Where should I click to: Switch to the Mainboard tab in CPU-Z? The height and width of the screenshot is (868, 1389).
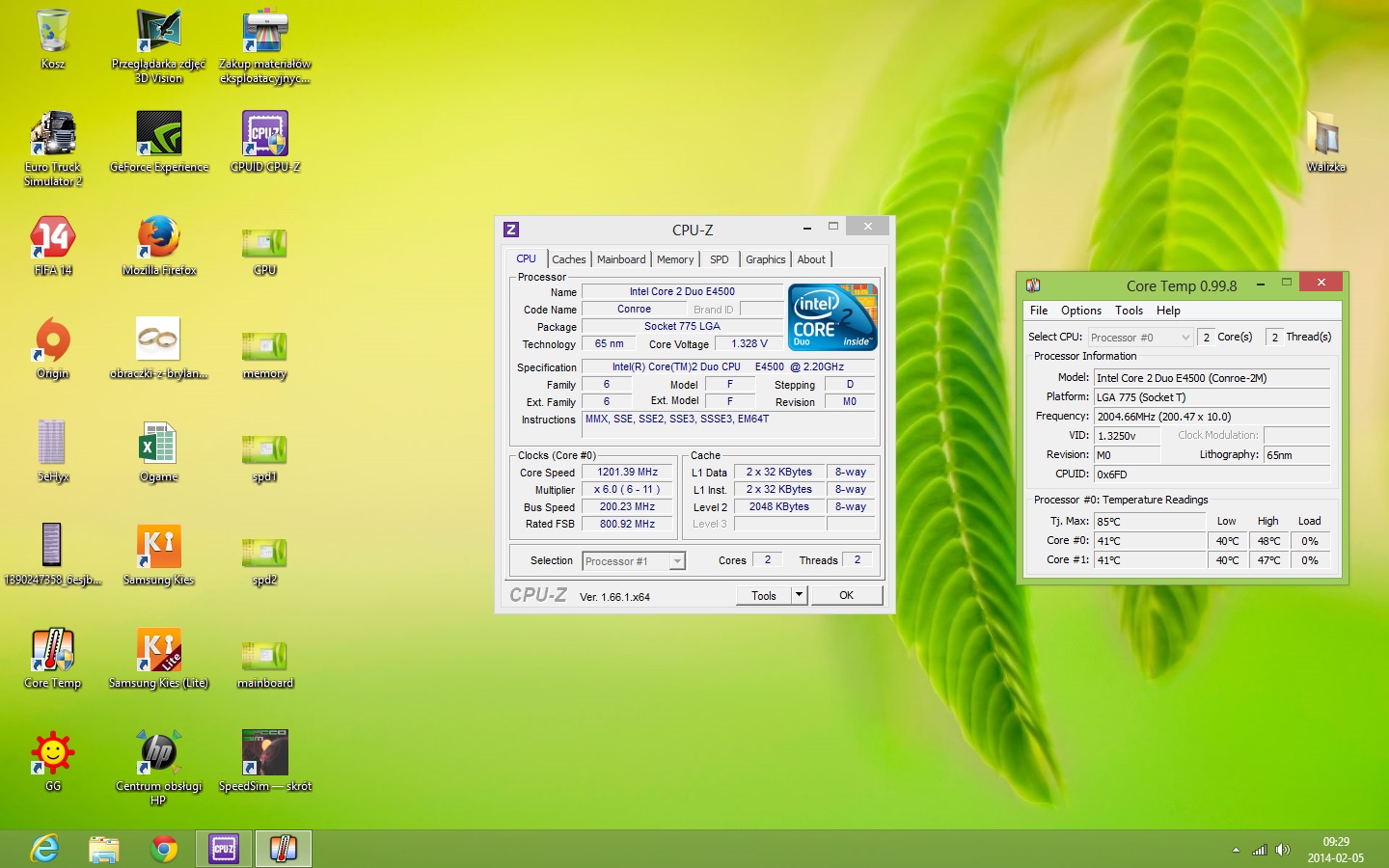click(x=621, y=259)
